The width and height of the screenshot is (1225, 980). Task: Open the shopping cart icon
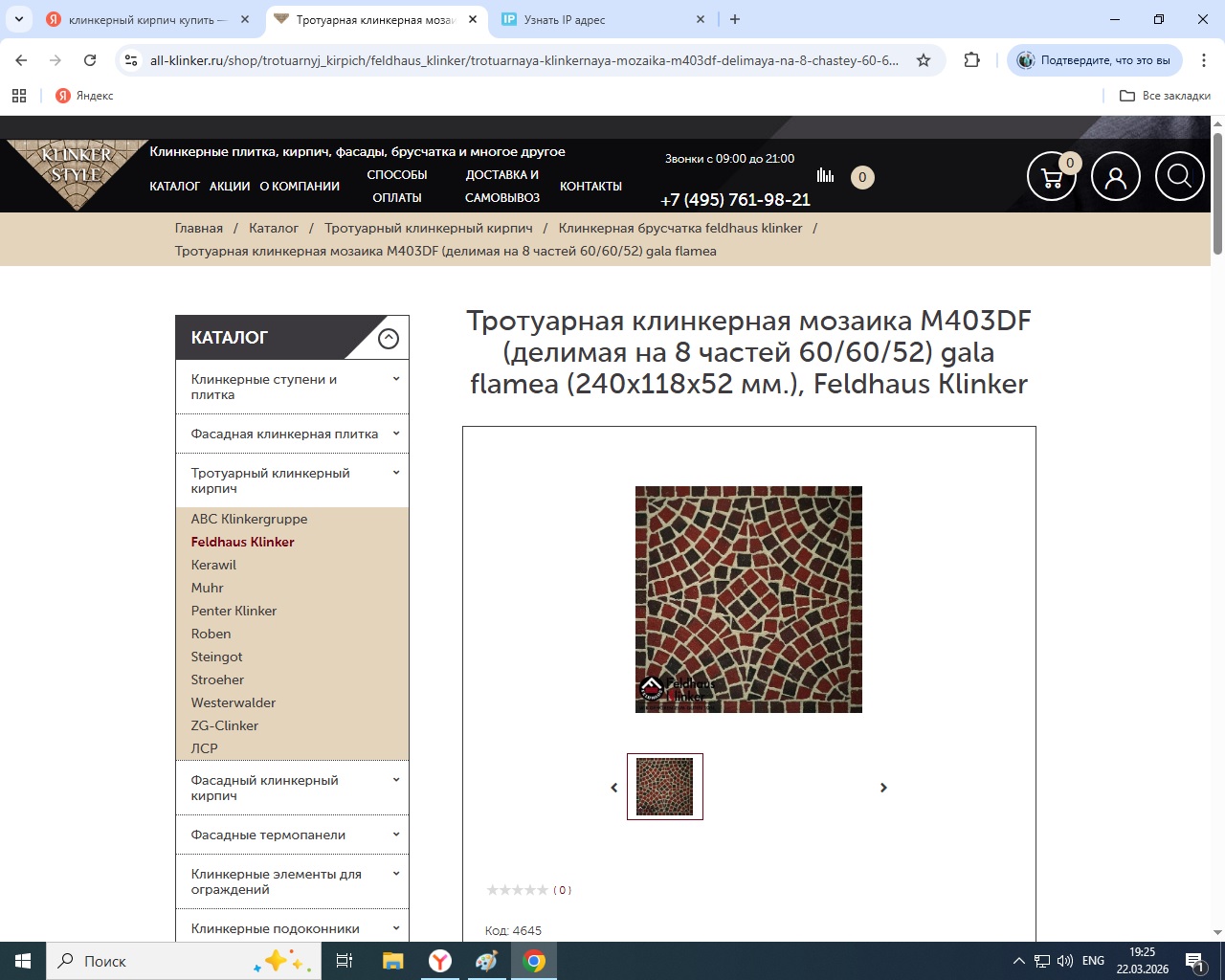1052,177
